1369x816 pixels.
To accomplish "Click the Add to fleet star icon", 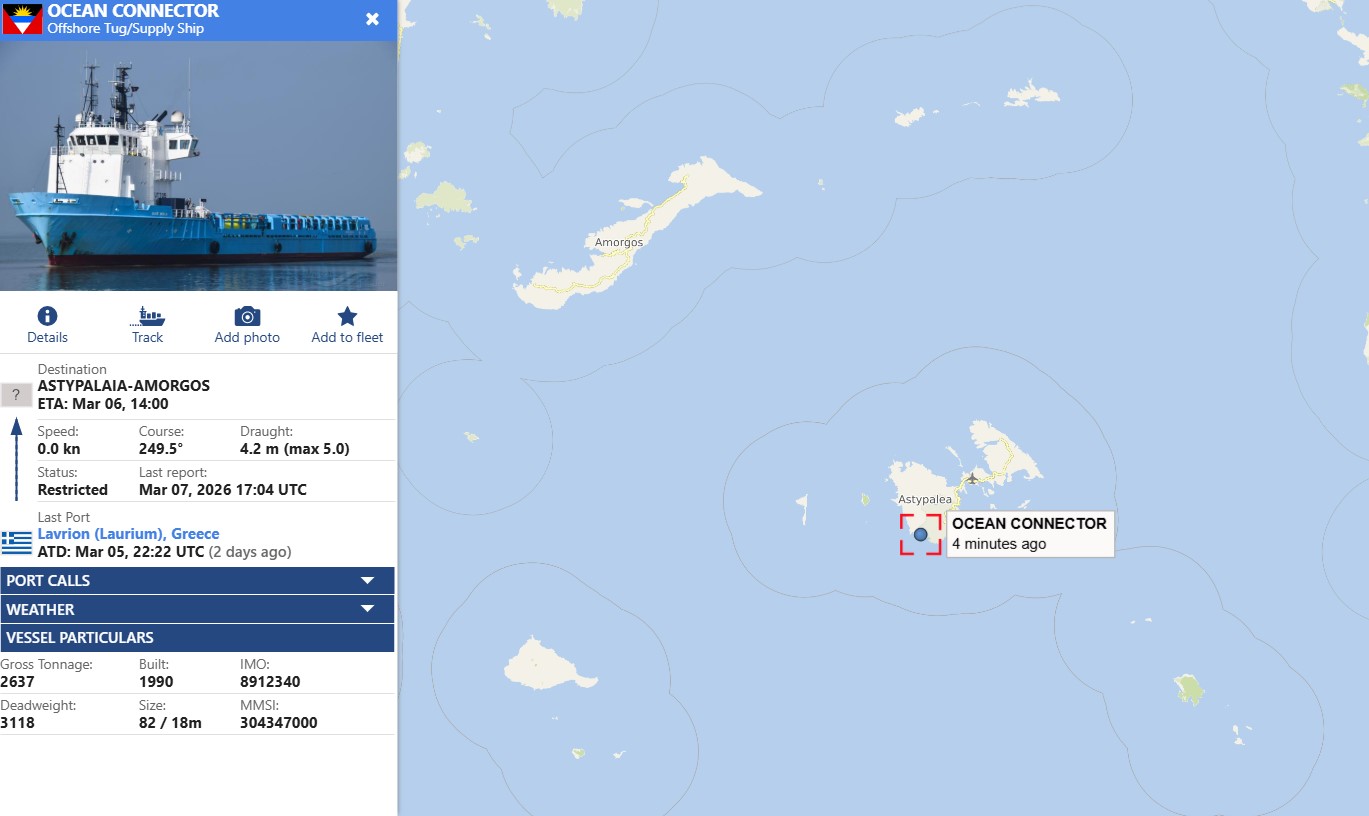I will coord(347,316).
